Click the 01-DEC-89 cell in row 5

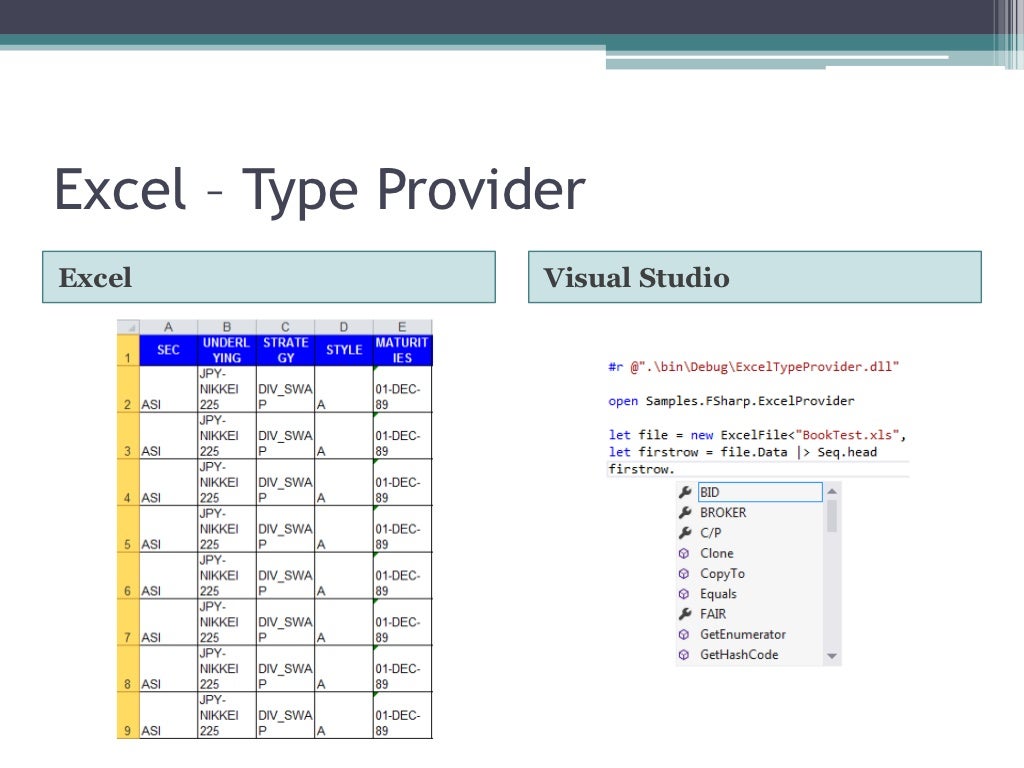click(x=402, y=529)
